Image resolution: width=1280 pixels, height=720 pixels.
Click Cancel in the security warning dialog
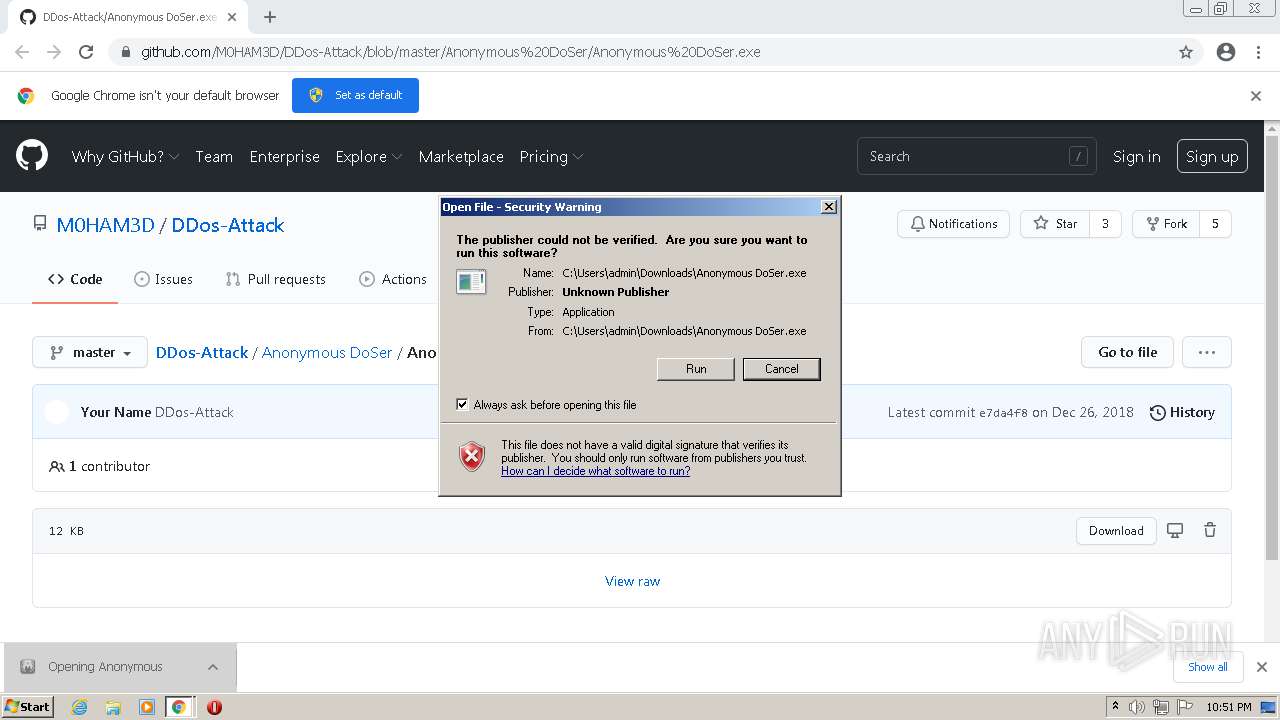782,369
